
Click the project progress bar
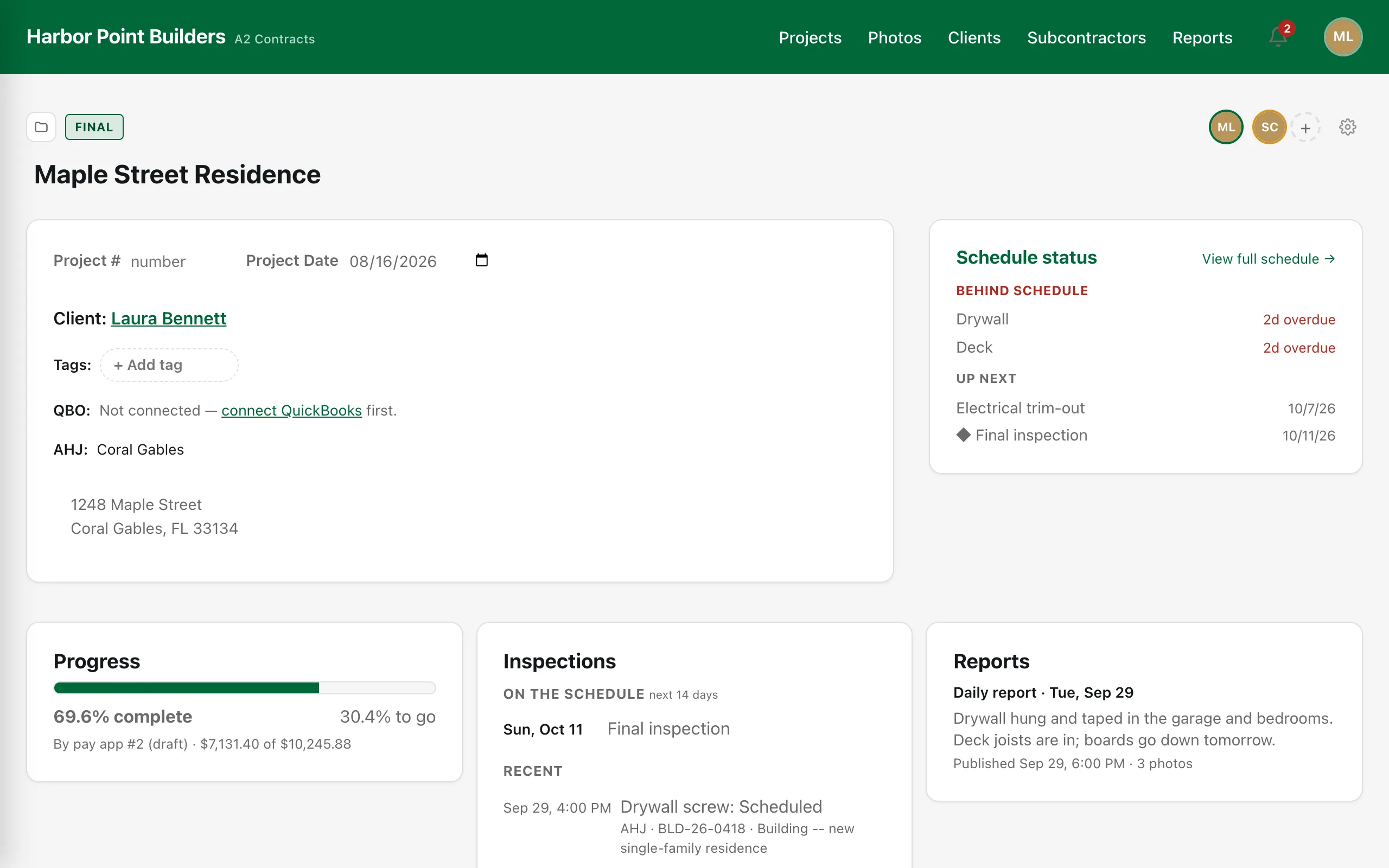[245, 688]
